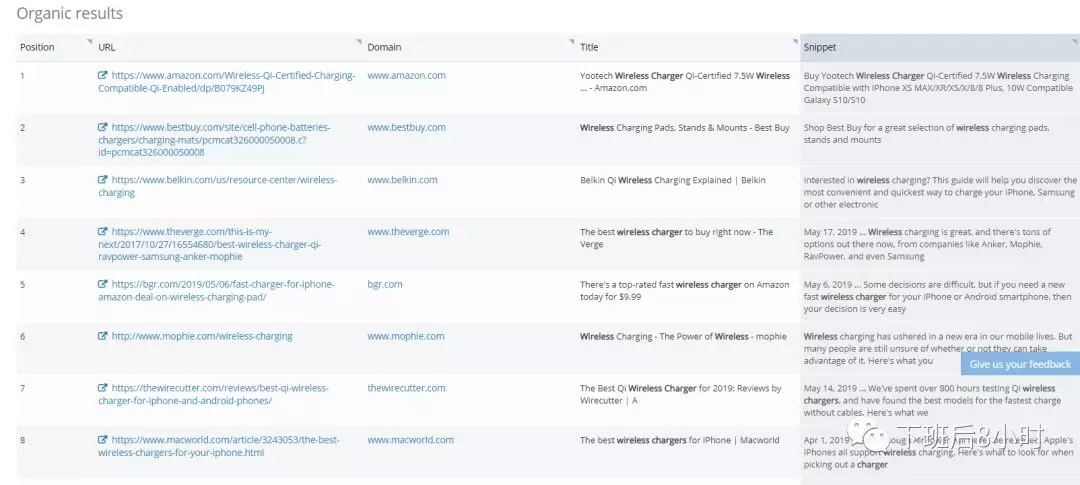Open the www.bestbuy.com domain link

406,127
